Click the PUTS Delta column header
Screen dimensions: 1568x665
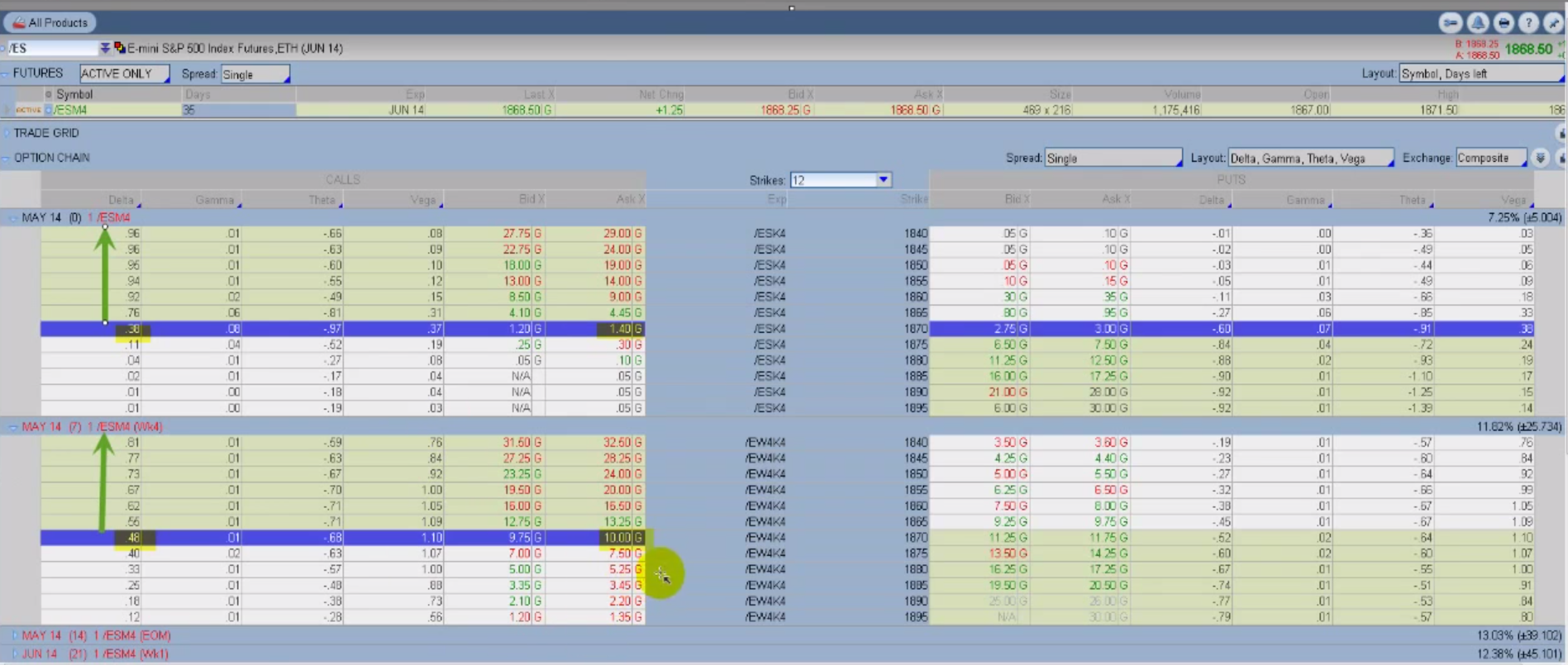[x=1212, y=200]
